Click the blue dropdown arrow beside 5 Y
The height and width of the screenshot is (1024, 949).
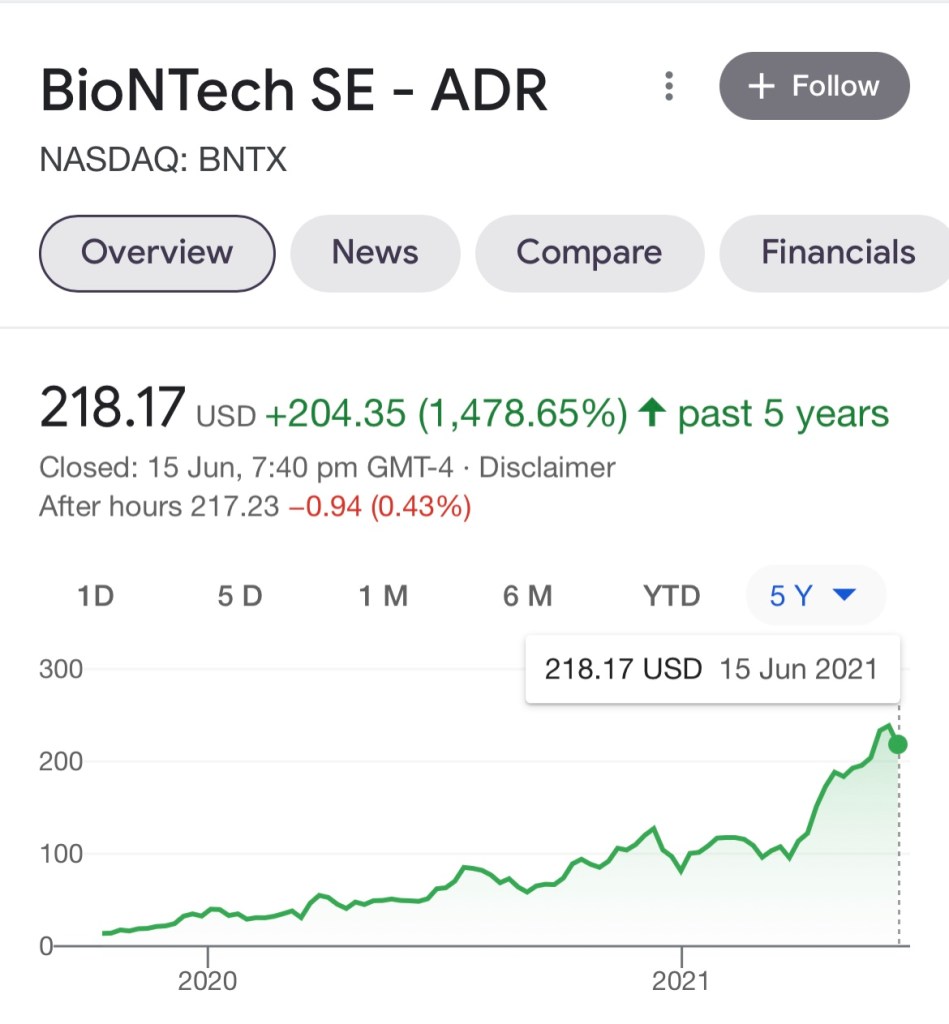[844, 596]
